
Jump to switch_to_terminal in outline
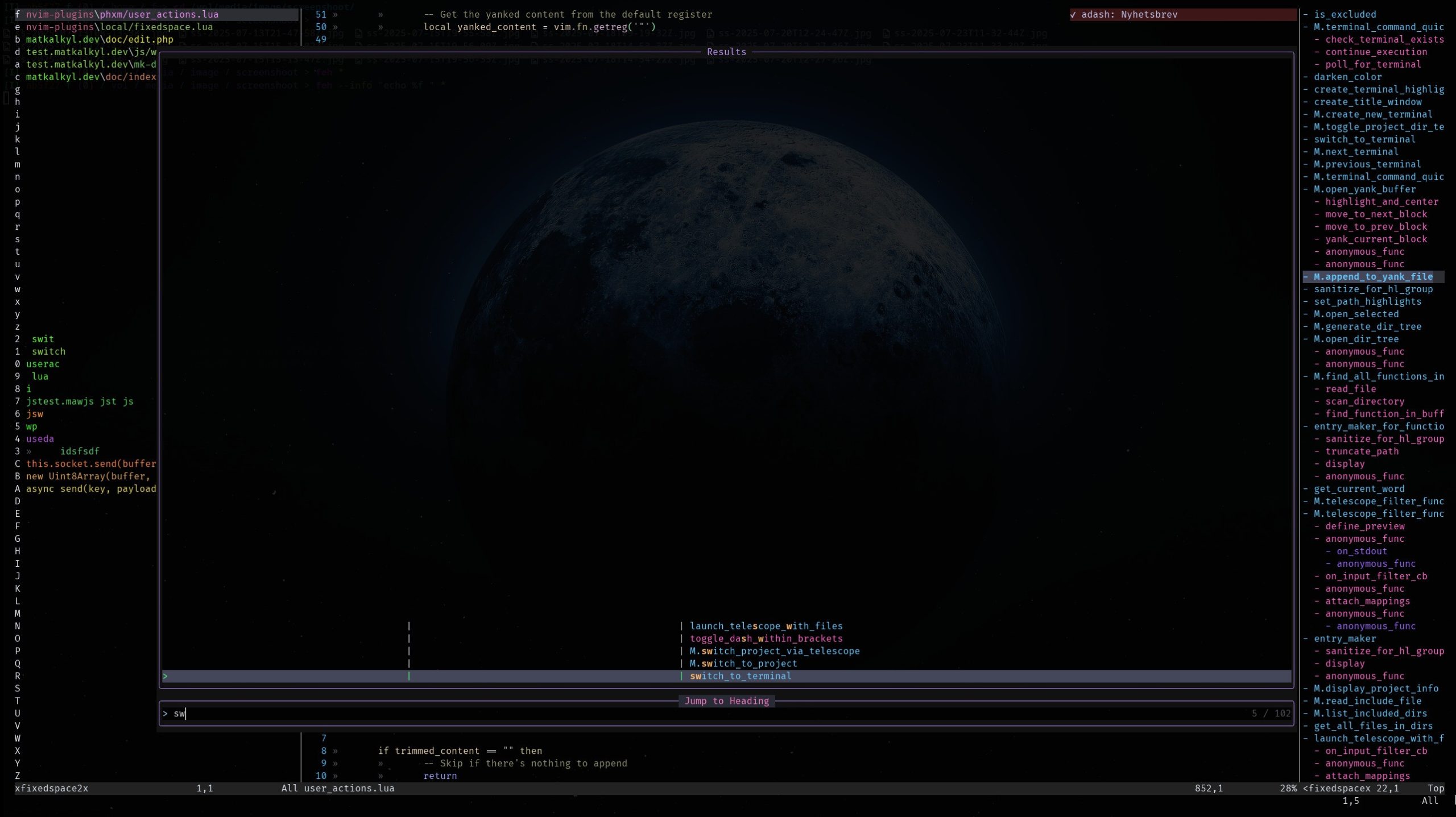[1364, 139]
